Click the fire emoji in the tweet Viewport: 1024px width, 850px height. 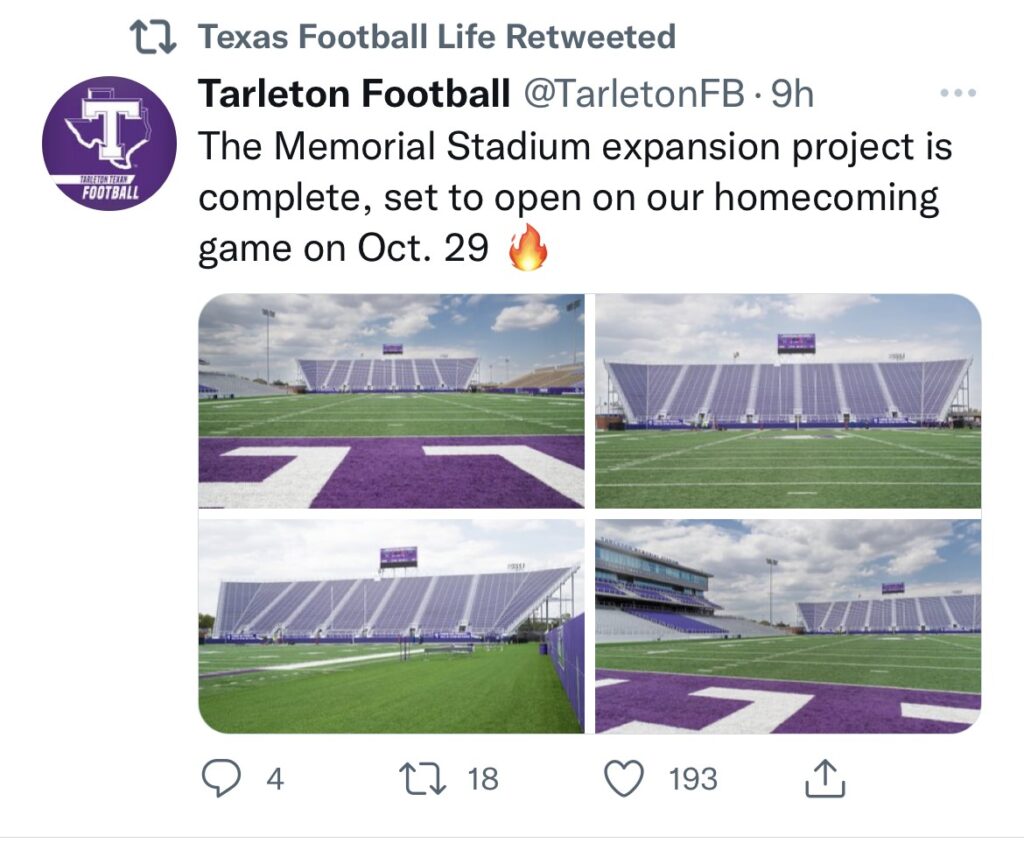click(528, 247)
